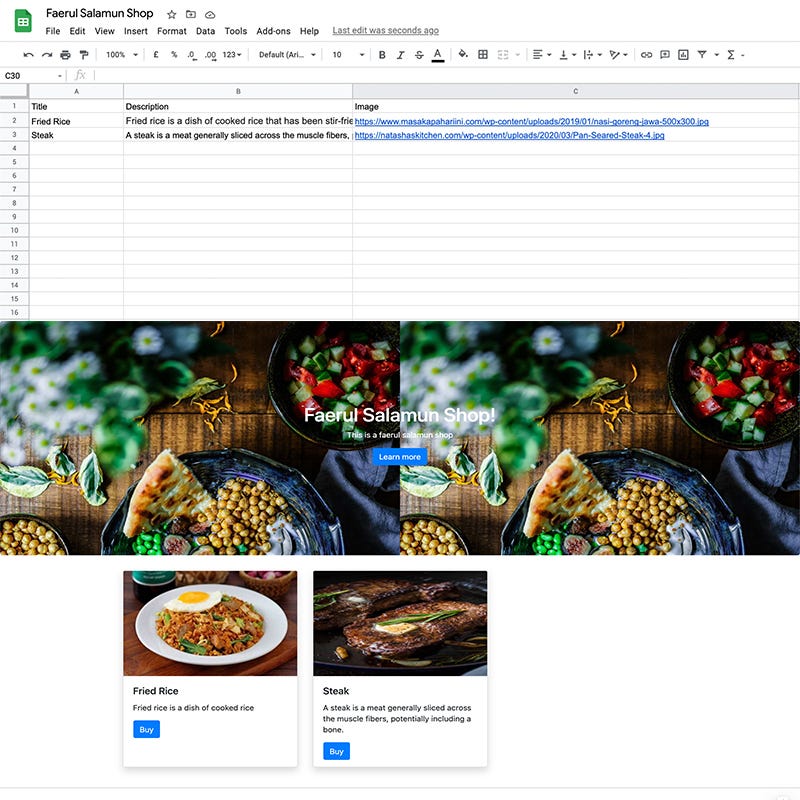Viewport: 800px width, 800px height.
Task: Create a filter with the Filter icon
Action: (x=703, y=55)
